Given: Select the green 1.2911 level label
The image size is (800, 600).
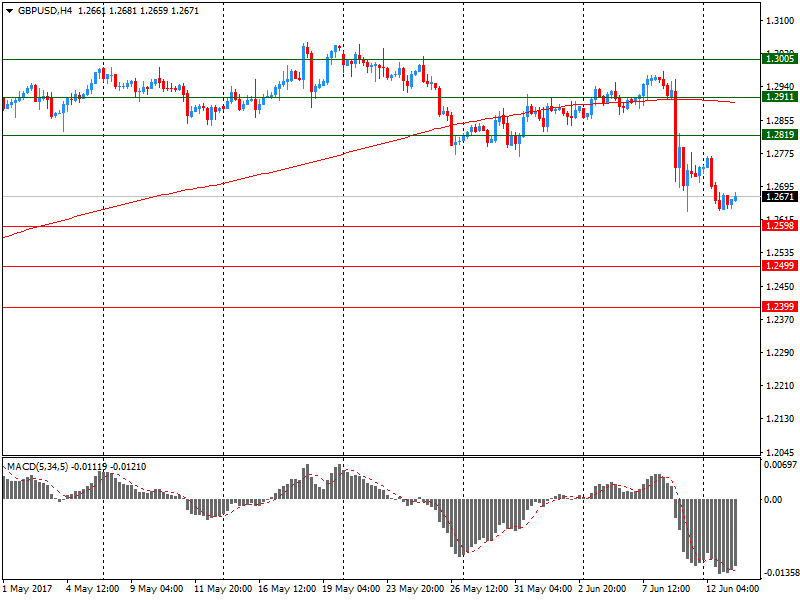Looking at the screenshot, I should (779, 97).
